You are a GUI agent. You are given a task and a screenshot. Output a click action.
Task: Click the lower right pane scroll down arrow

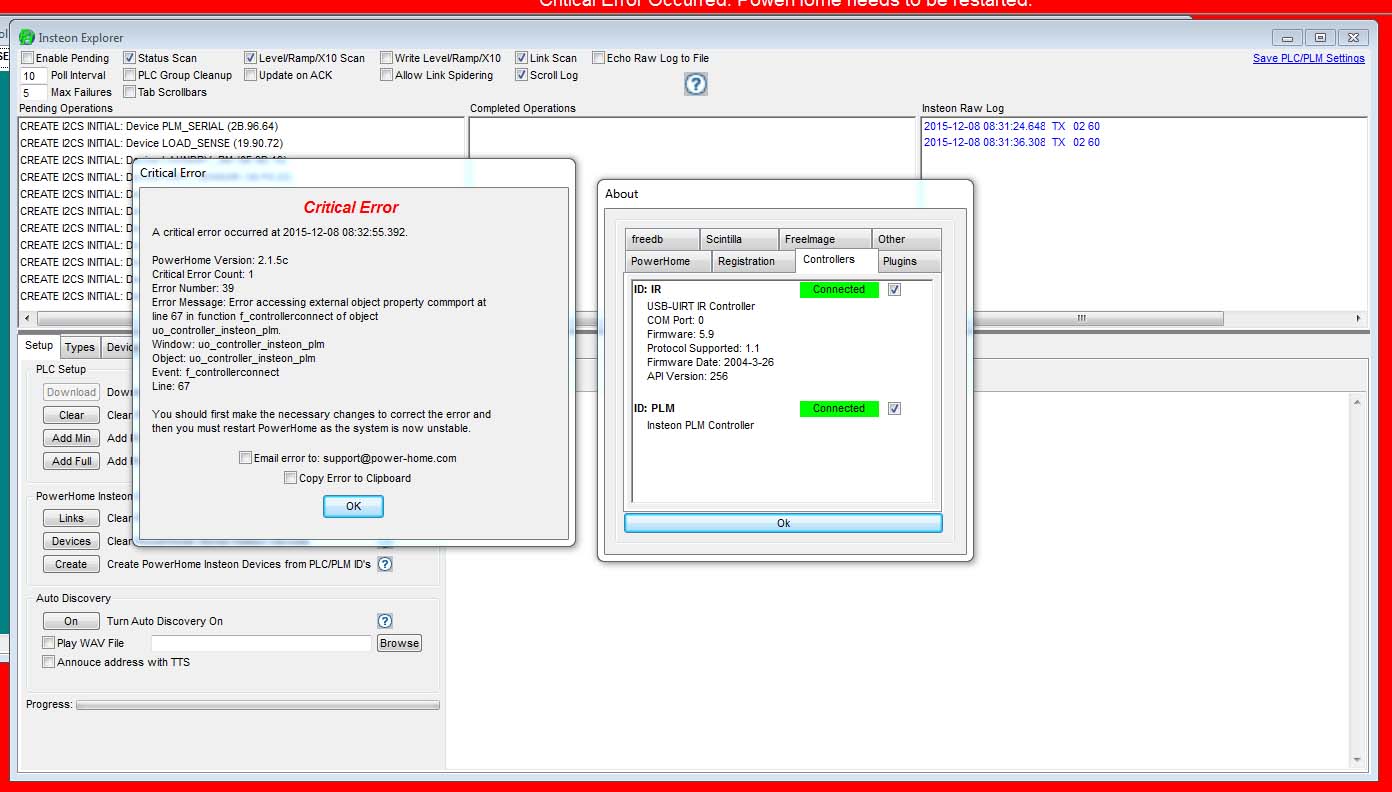click(x=1357, y=760)
